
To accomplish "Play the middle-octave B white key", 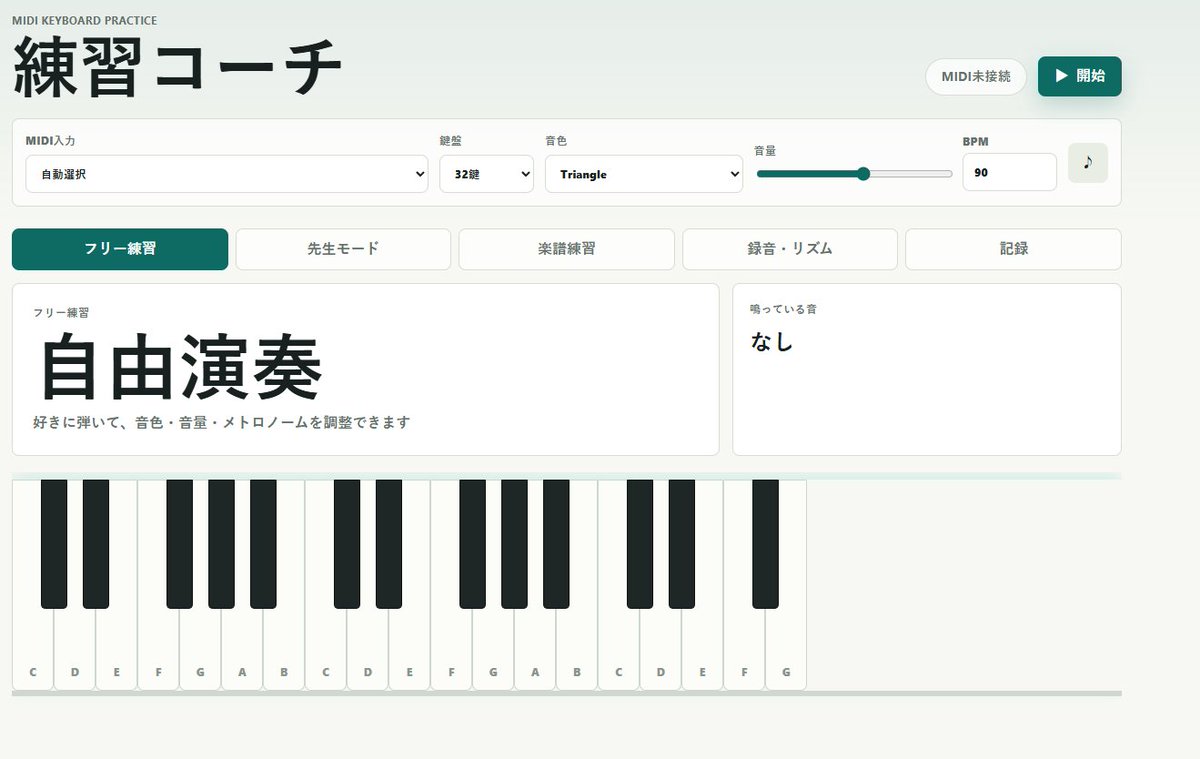I will [577, 650].
